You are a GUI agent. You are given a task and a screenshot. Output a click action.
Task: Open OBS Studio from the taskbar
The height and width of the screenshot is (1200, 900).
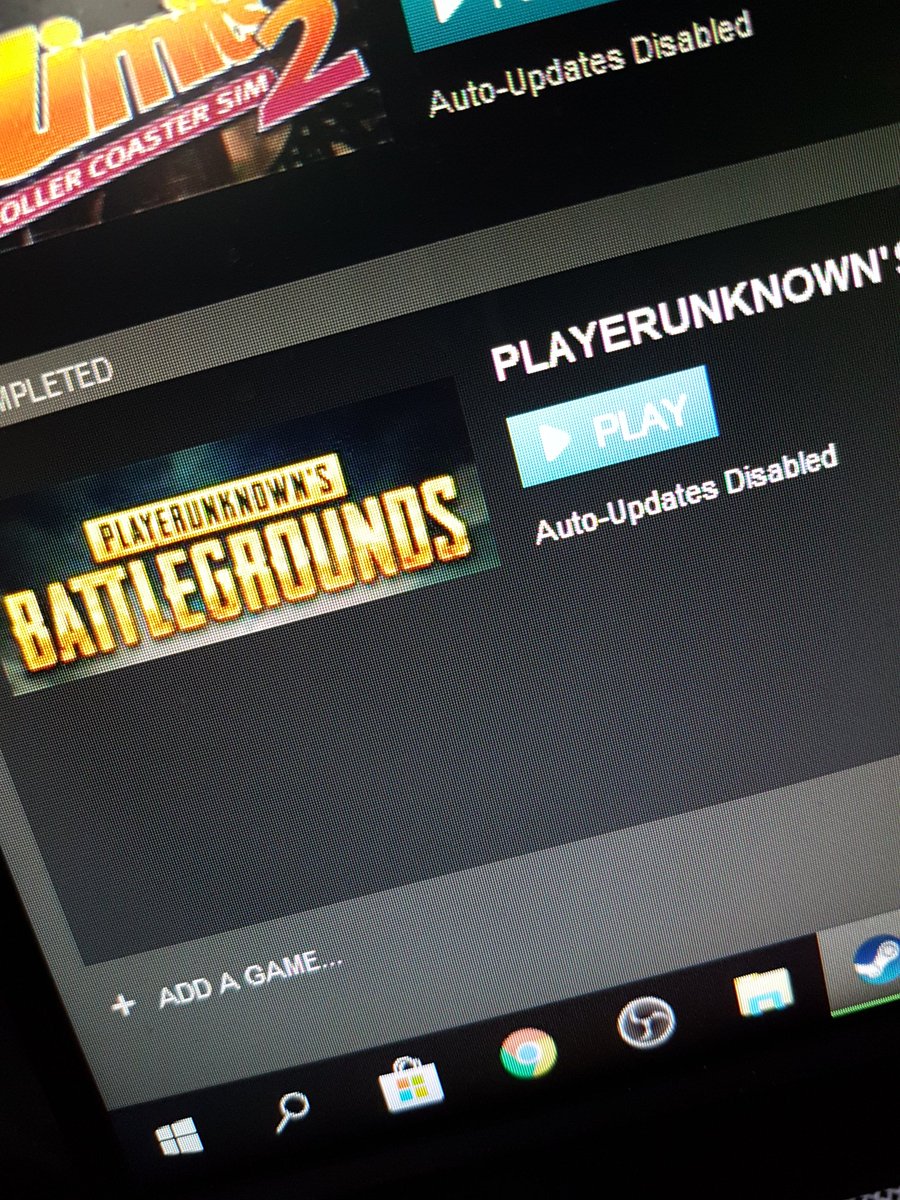click(646, 1021)
